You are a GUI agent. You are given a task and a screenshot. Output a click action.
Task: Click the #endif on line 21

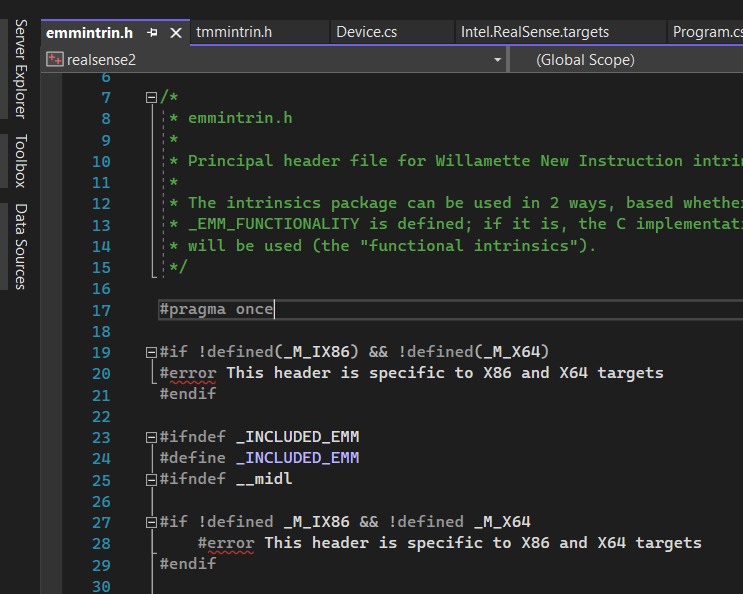[188, 394]
